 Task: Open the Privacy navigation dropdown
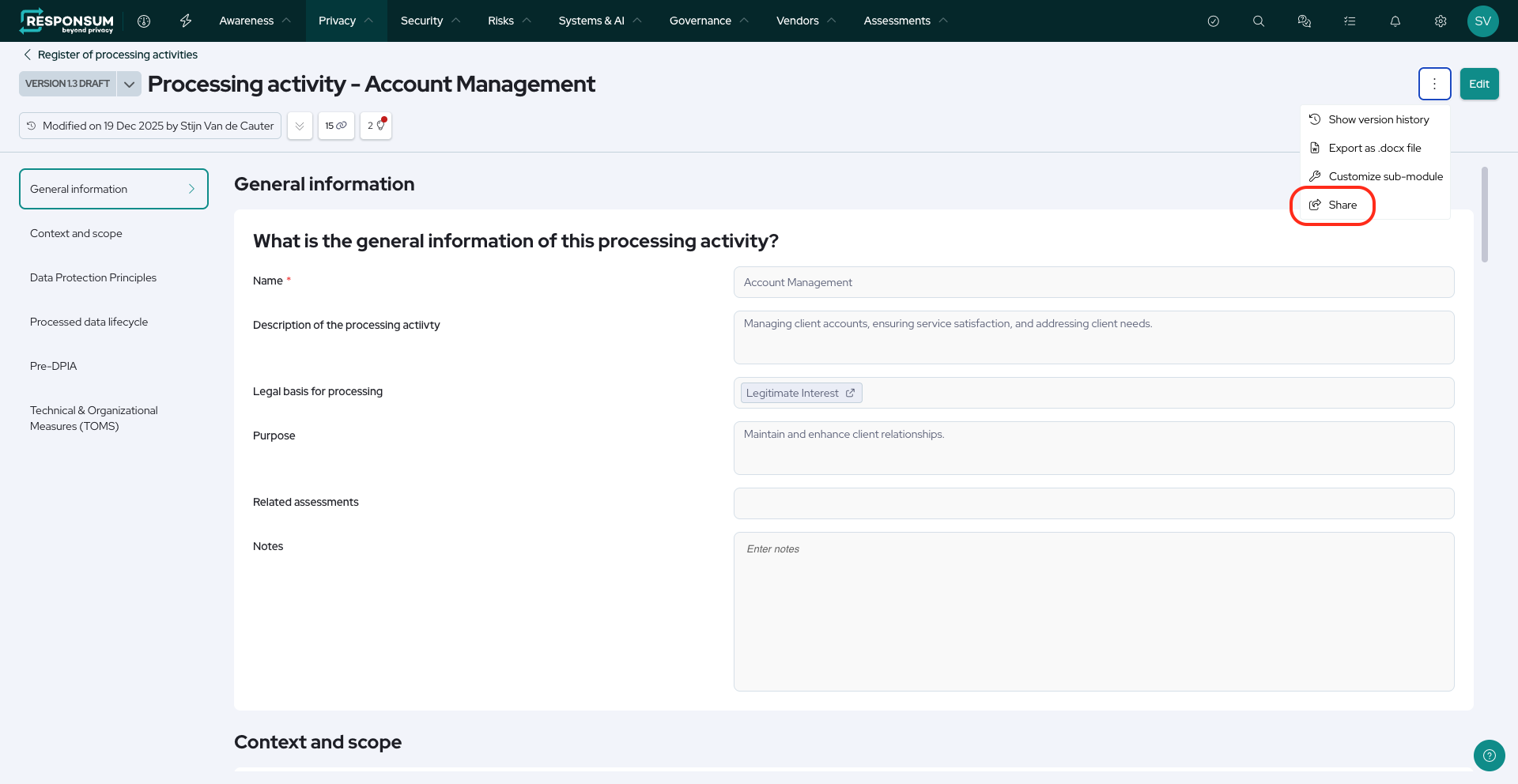(x=346, y=21)
